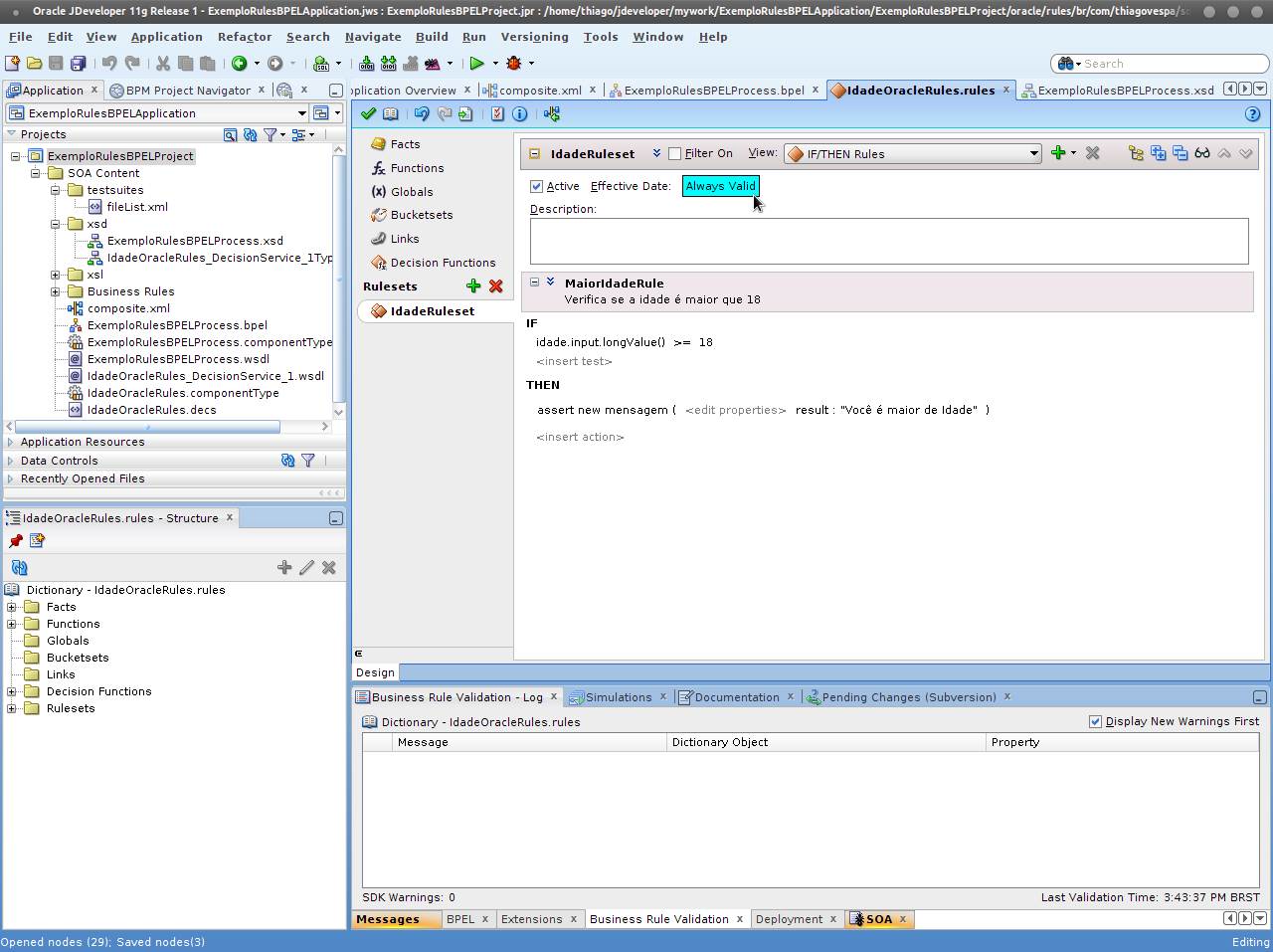The image size is (1273, 952).
Task: Open the Versioning menu
Action: [x=534, y=37]
